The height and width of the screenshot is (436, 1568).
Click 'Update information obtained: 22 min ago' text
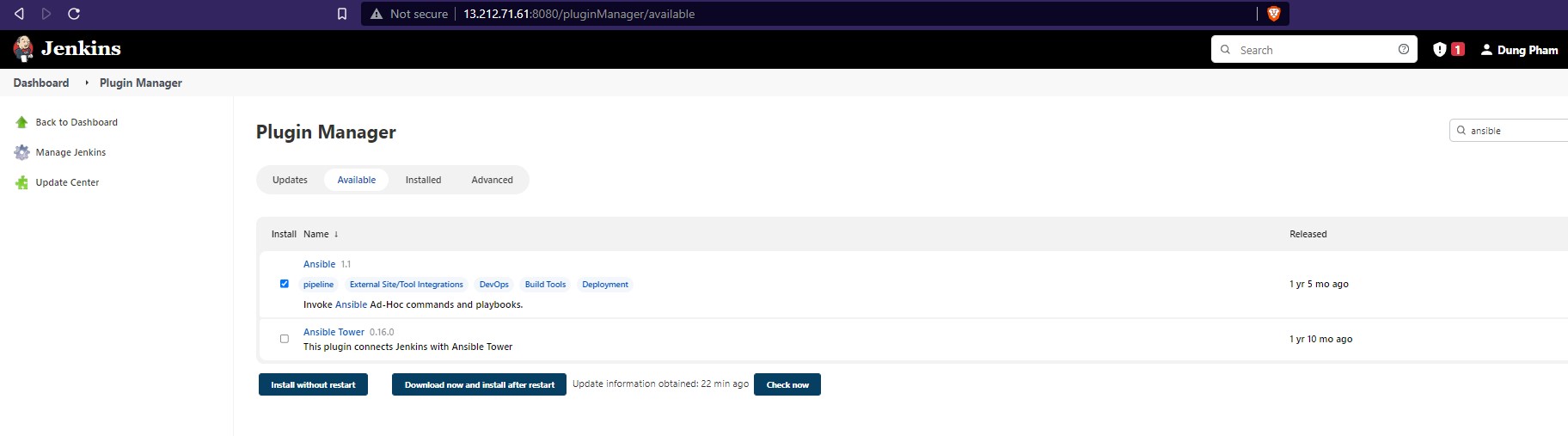click(x=660, y=384)
